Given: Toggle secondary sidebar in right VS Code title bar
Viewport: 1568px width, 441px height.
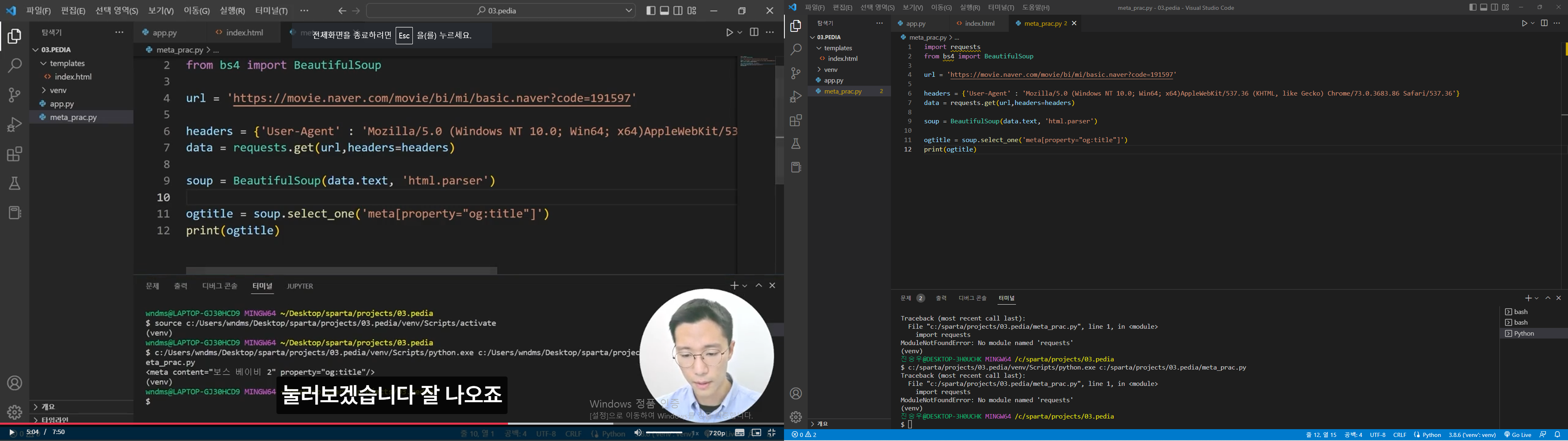Looking at the screenshot, I should (1495, 7).
